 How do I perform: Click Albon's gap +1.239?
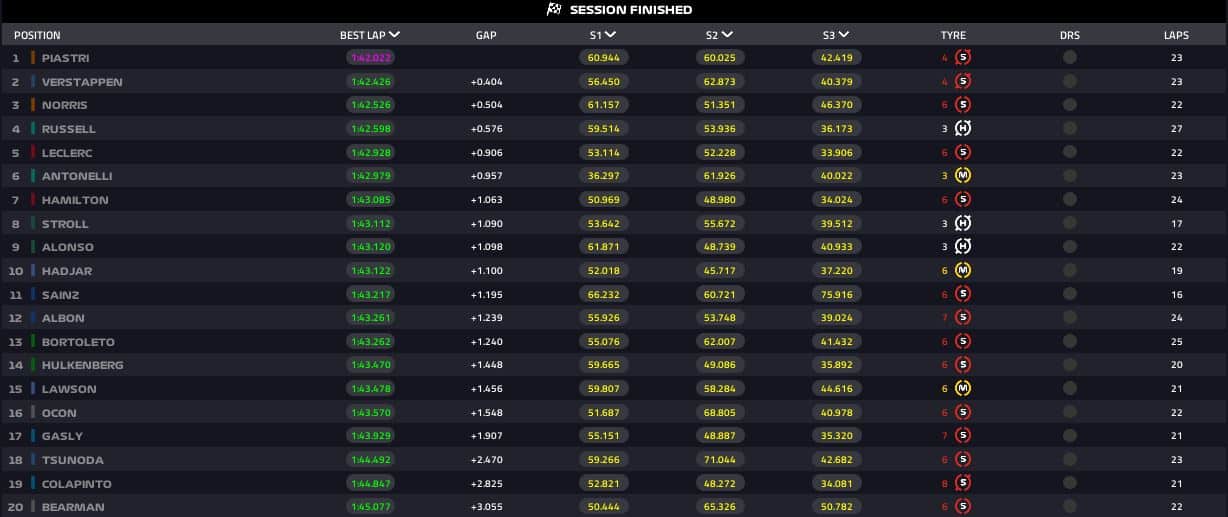pyautogui.click(x=486, y=318)
